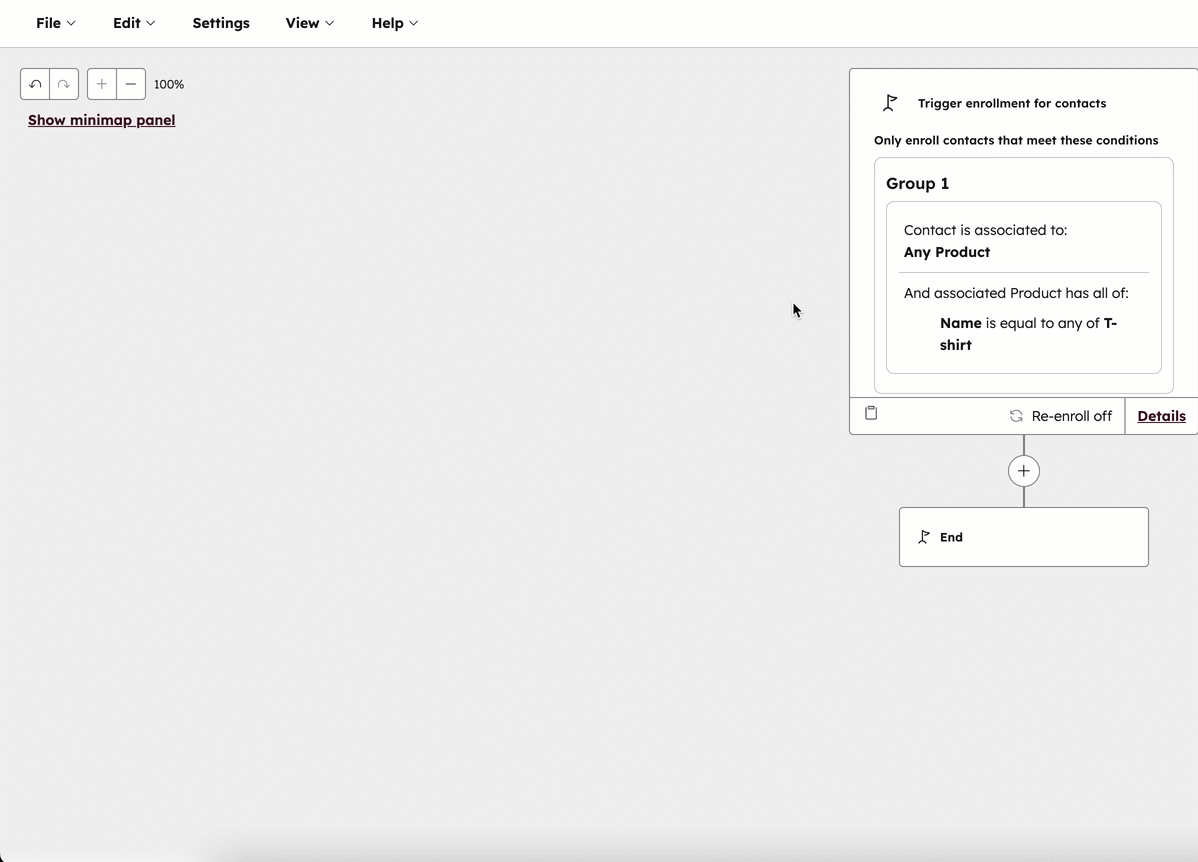1198x862 pixels.
Task: Click the re-enroll sync icon
Action: coord(1016,415)
